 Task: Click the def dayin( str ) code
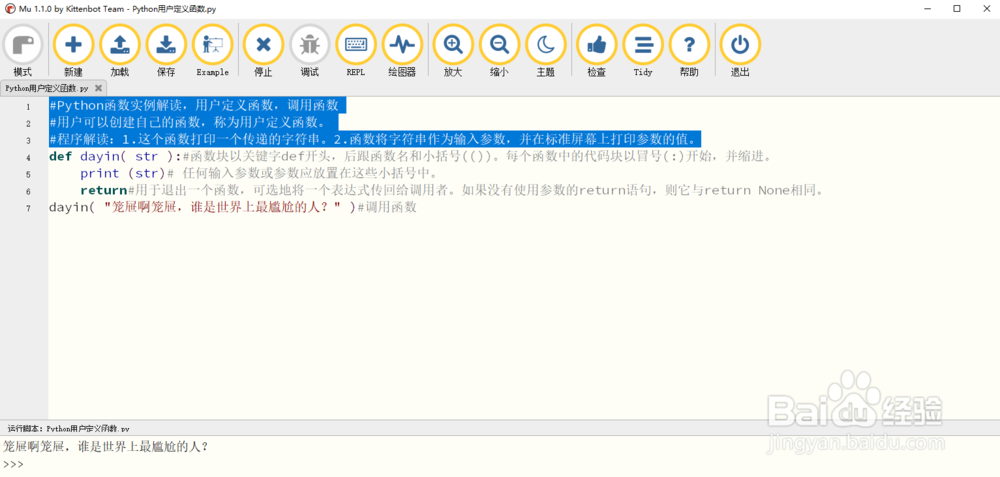115,156
